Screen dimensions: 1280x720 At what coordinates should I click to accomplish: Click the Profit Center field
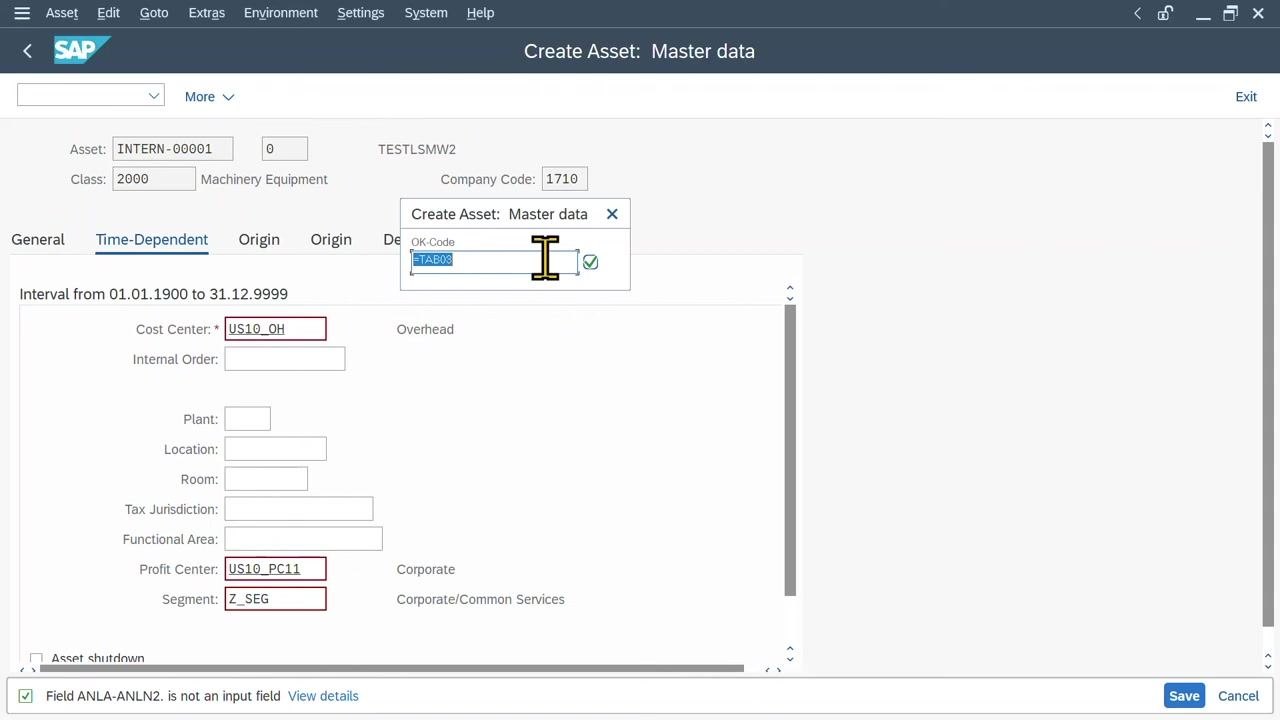pos(275,569)
